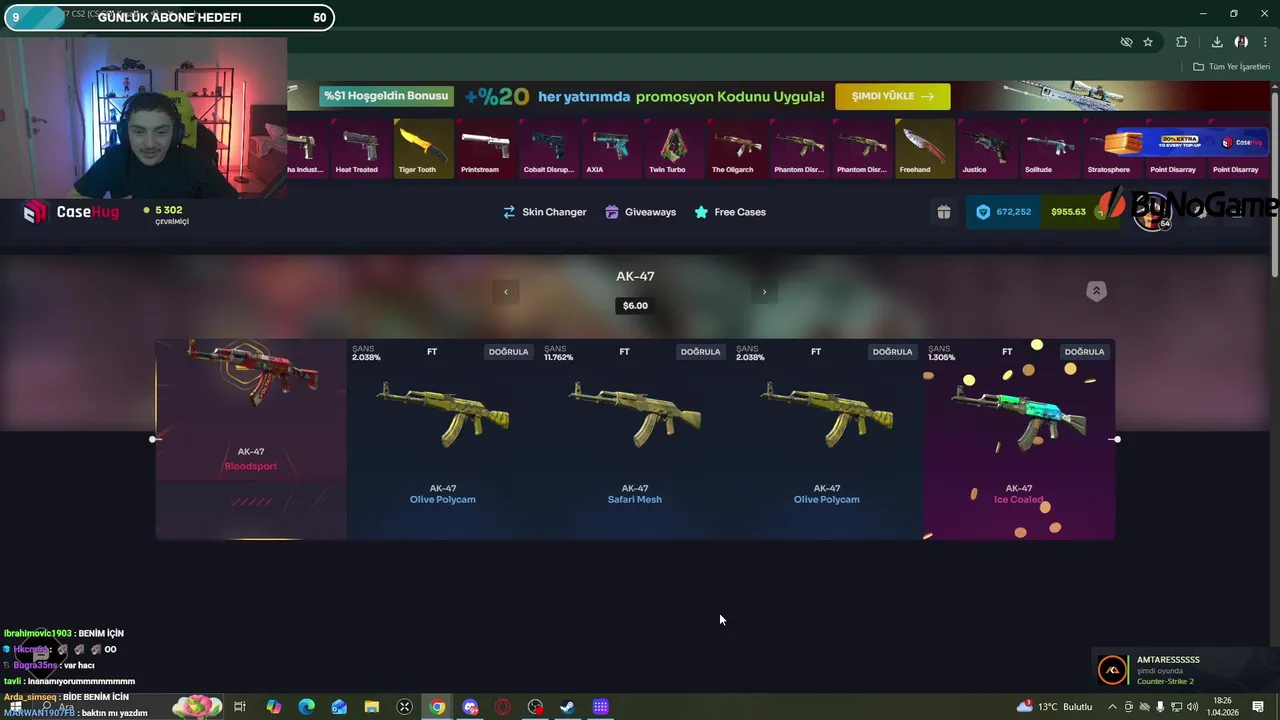The image size is (1280, 720).
Task: Open the browser three-dot menu
Action: pyautogui.click(x=1265, y=42)
